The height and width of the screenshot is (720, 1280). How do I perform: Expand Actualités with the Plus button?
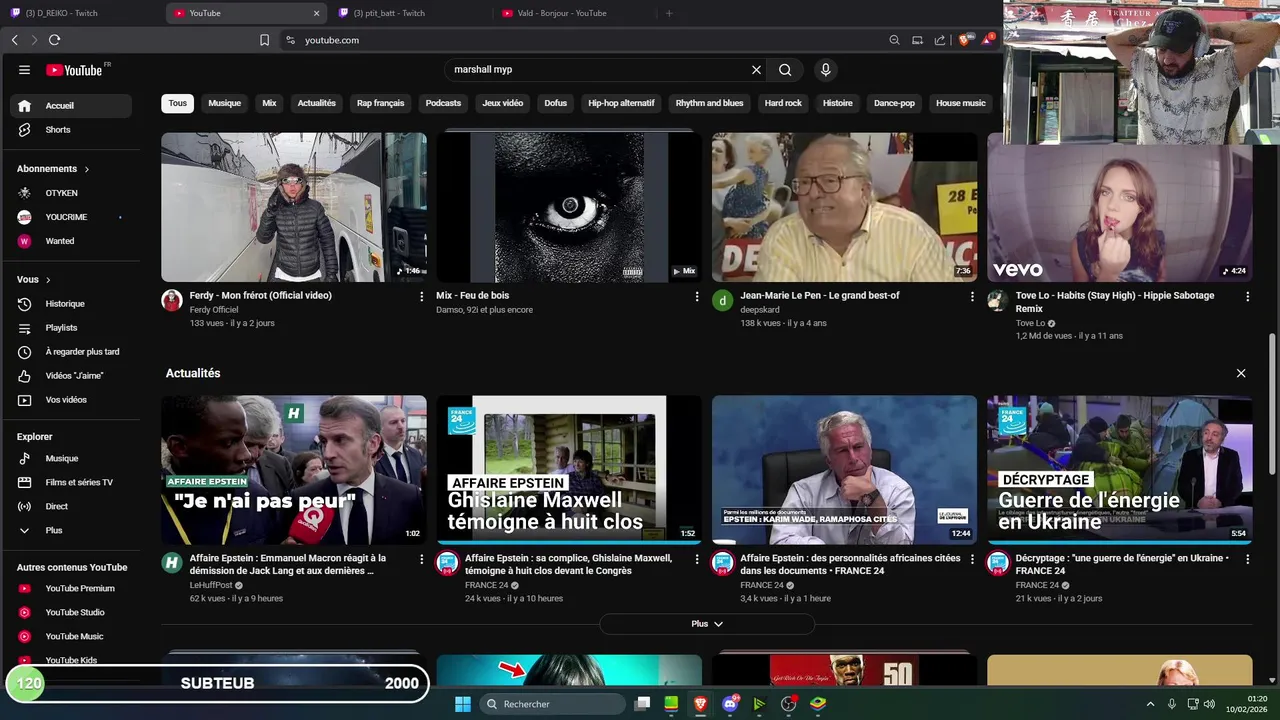click(x=707, y=624)
